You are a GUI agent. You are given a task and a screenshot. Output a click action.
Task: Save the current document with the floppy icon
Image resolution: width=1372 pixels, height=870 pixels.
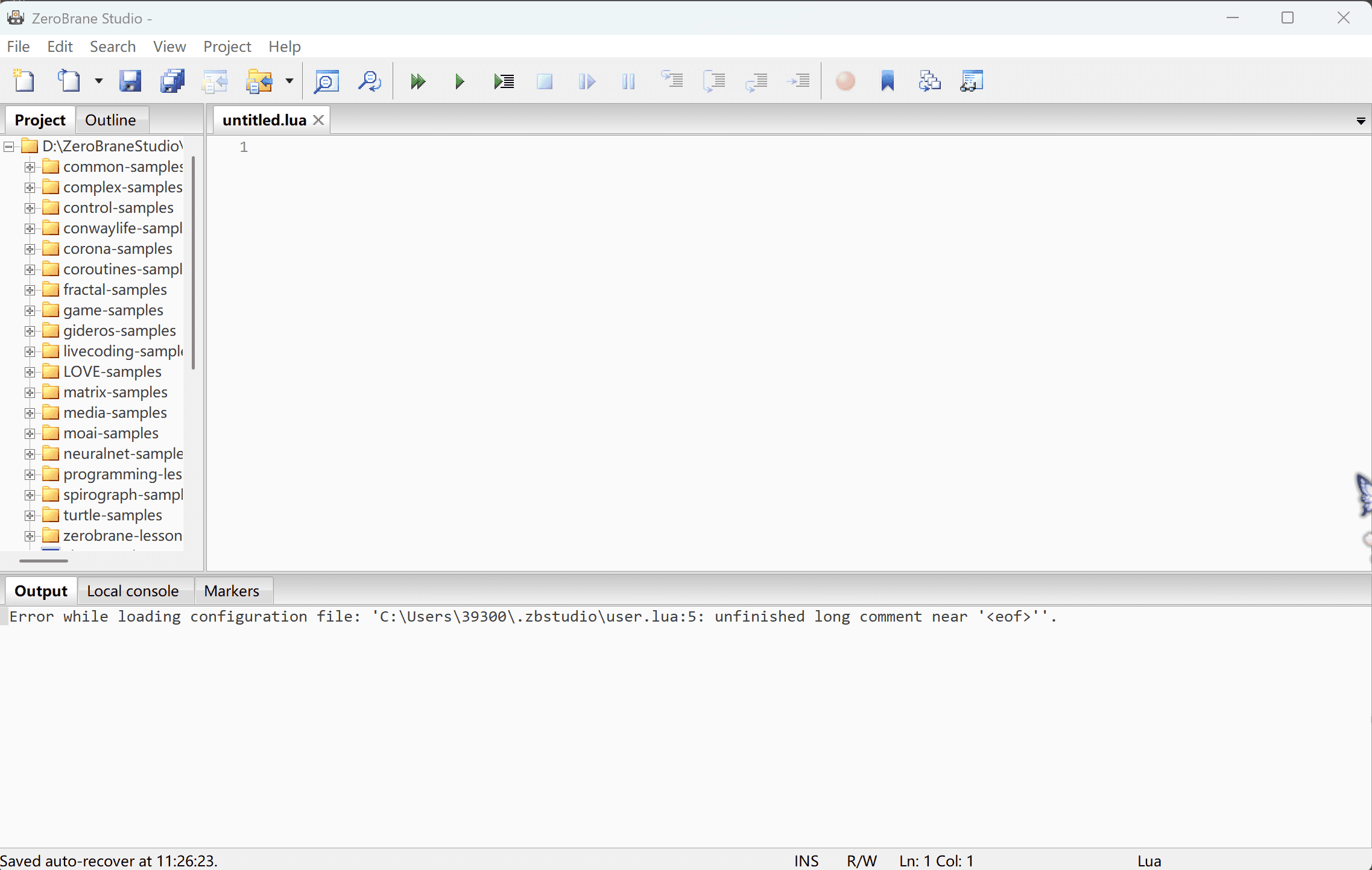(x=130, y=81)
